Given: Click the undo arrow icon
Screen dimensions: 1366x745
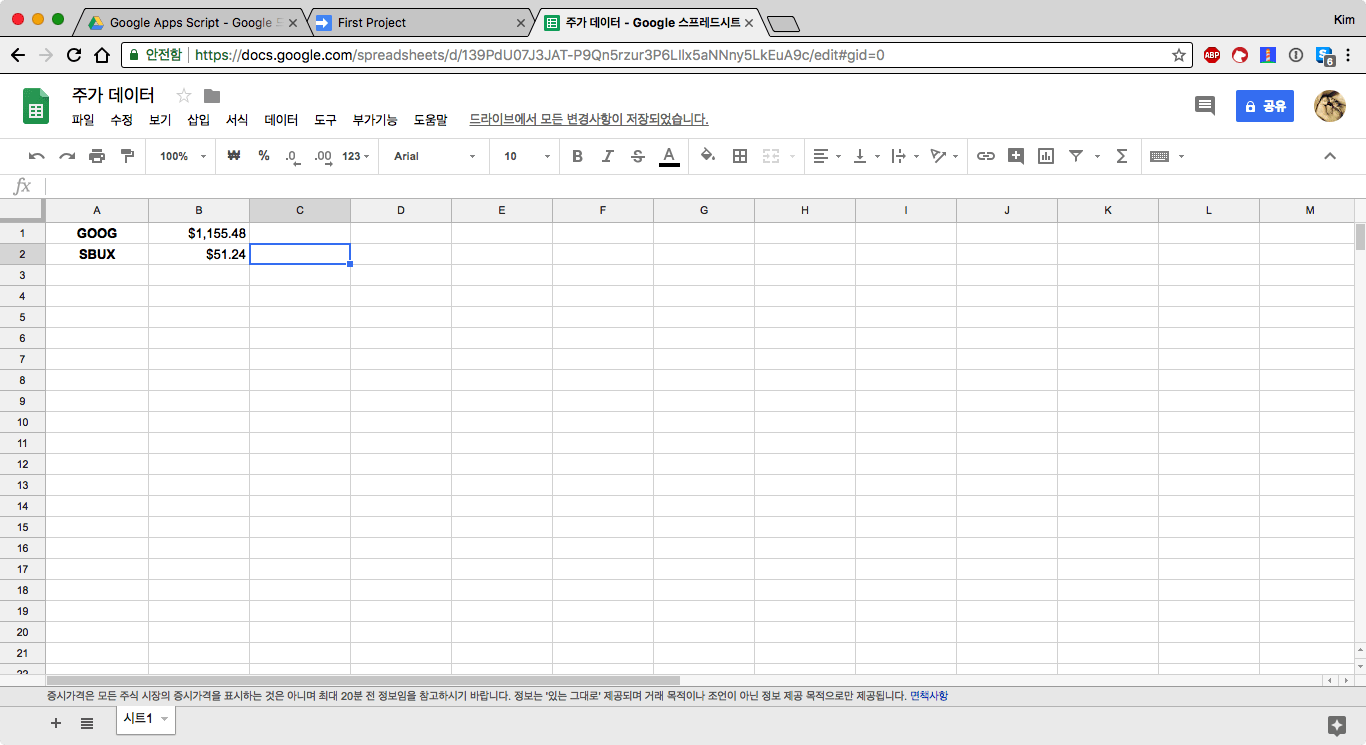Looking at the screenshot, I should [x=37, y=156].
